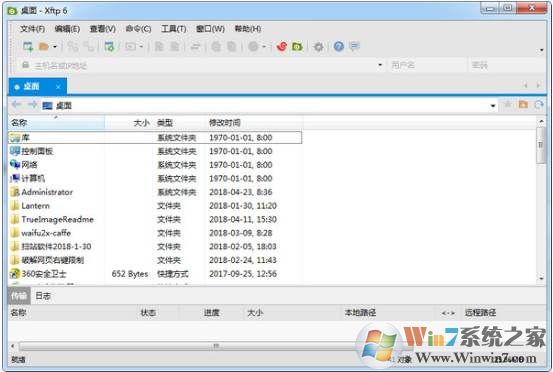This screenshot has width=553, height=372.
Task: Select the waifu2x-caffe folder
Action: 155,233
